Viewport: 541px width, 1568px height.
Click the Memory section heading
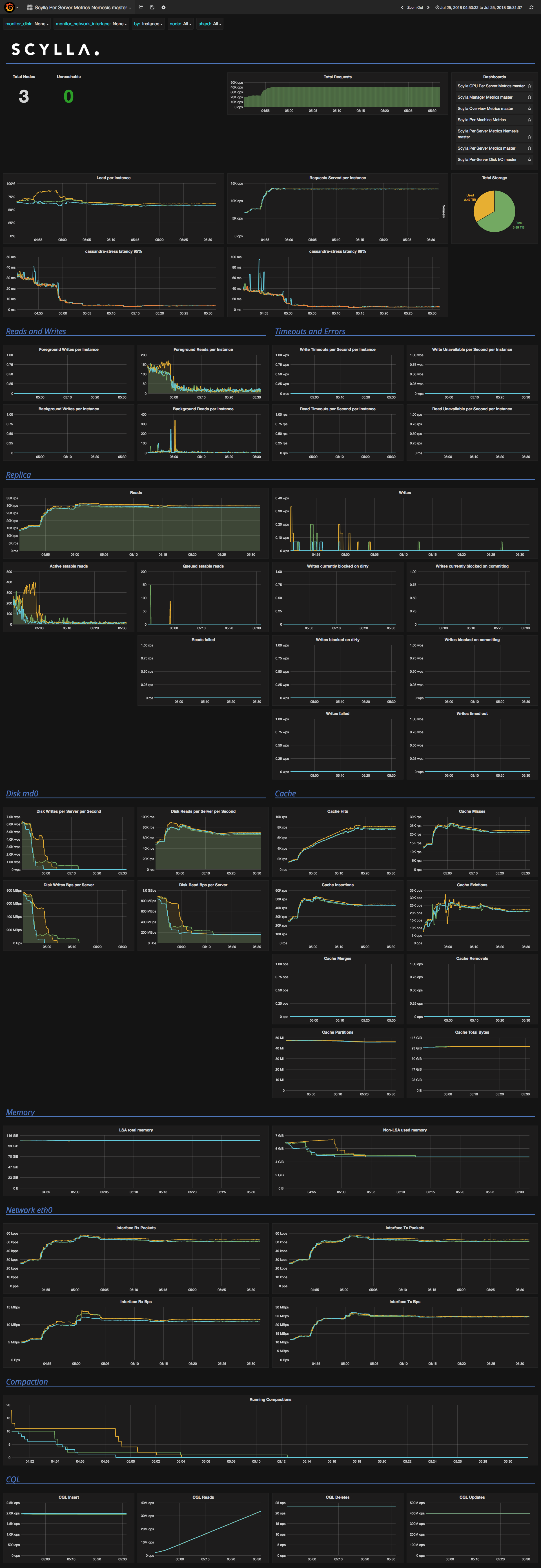tap(20, 1112)
